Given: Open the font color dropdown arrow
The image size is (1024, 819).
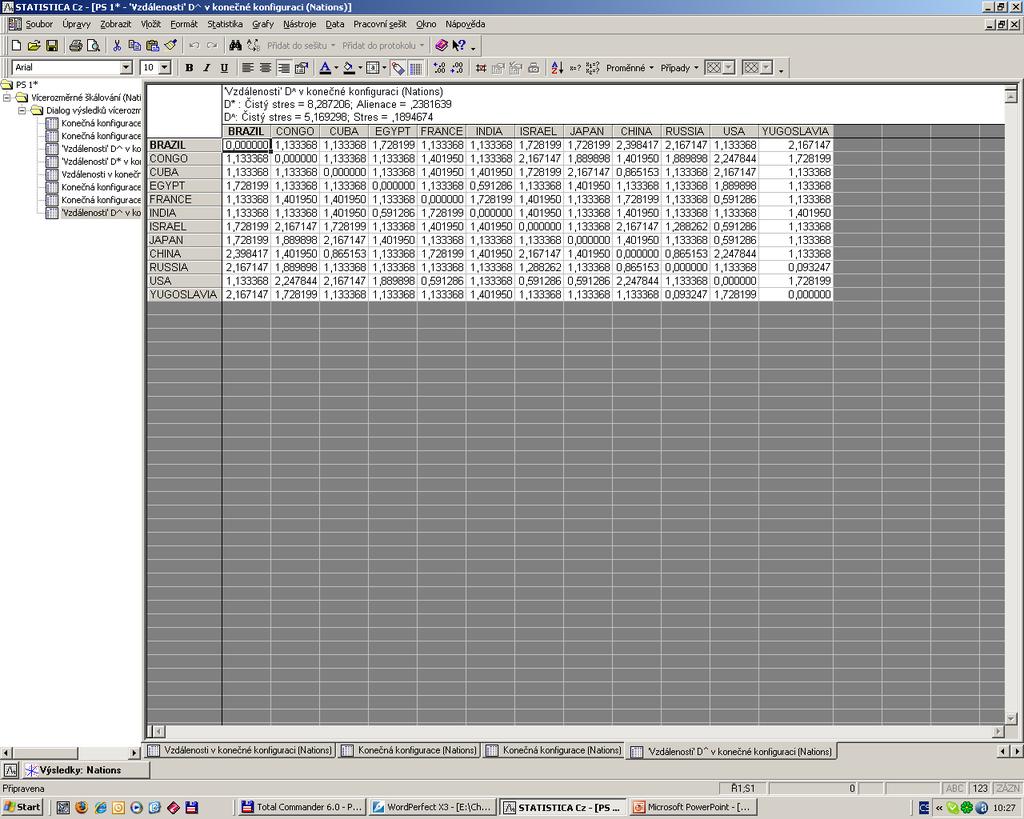Looking at the screenshot, I should click(336, 67).
